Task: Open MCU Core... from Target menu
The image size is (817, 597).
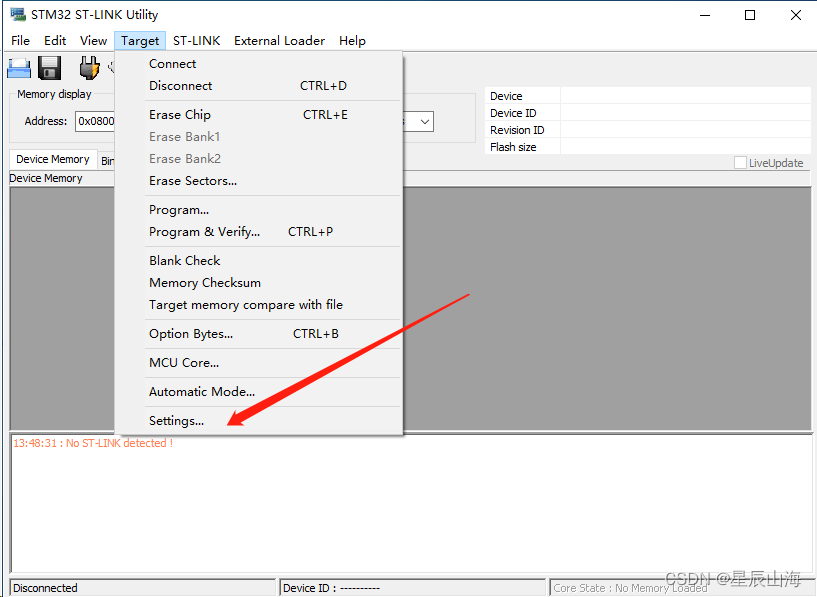Action: click(x=259, y=363)
